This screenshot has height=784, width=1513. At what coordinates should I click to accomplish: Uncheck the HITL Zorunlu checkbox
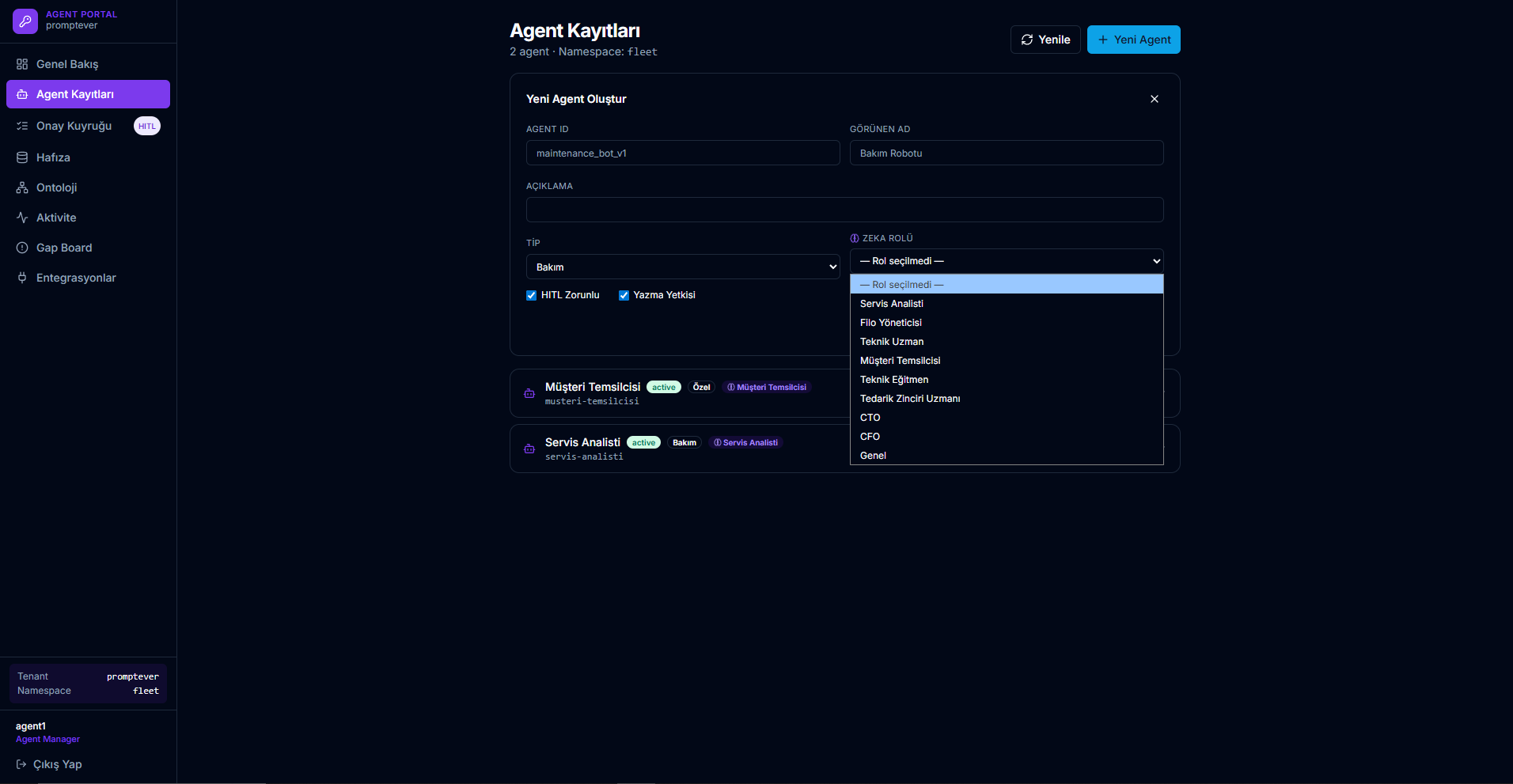(531, 294)
